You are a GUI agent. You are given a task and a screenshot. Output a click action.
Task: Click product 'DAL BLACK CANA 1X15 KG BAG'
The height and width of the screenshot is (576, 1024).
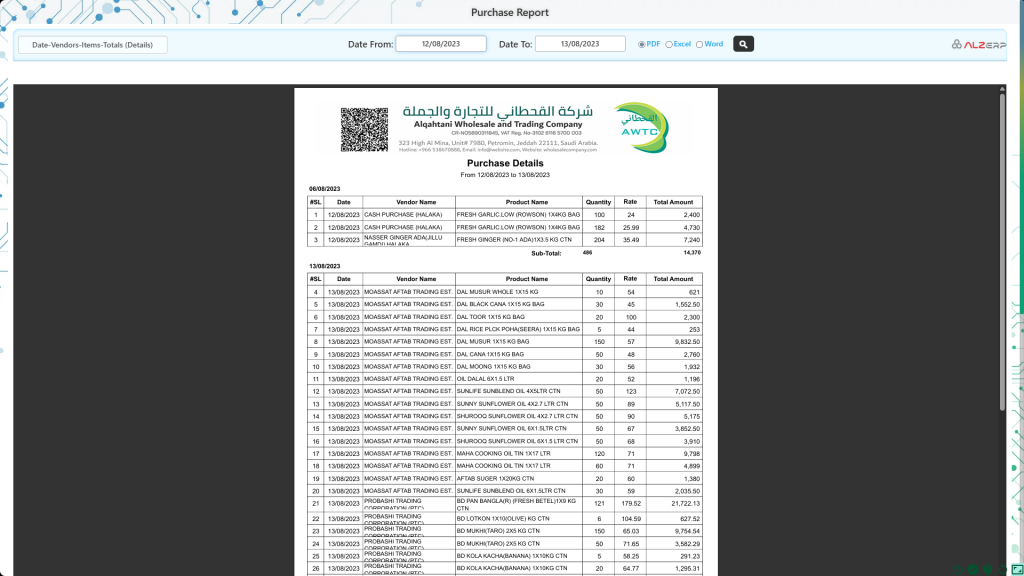[500, 304]
